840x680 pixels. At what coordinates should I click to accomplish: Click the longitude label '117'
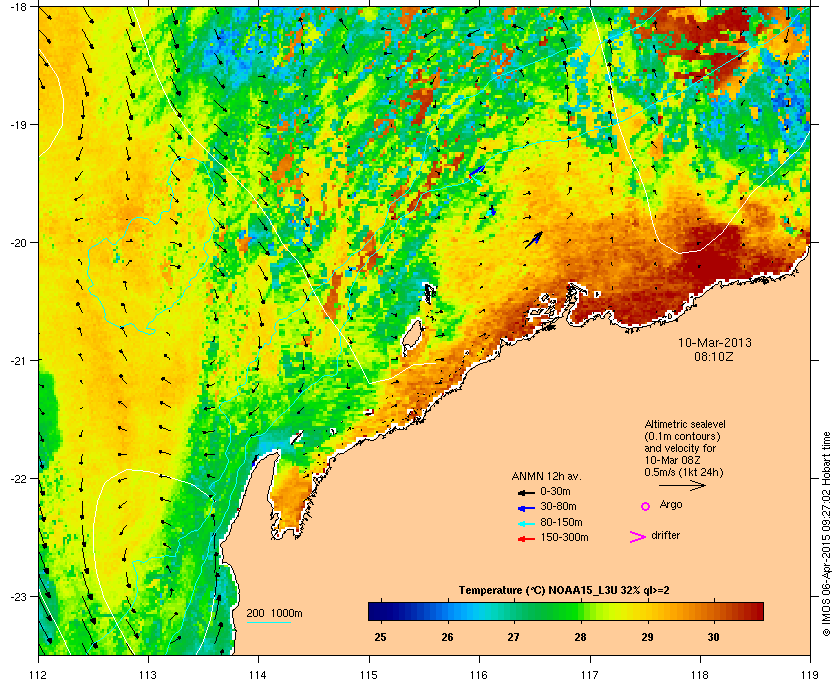(590, 674)
